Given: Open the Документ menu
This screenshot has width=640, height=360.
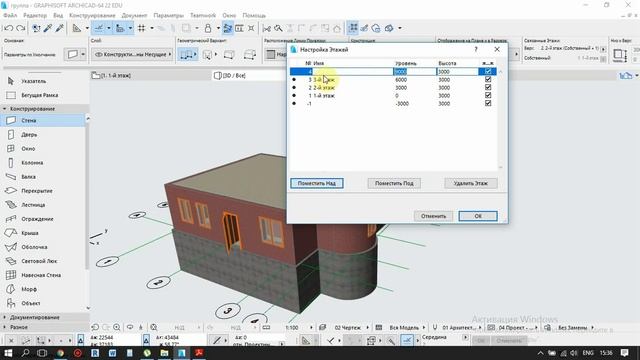Looking at the screenshot, I should pos(134,15).
